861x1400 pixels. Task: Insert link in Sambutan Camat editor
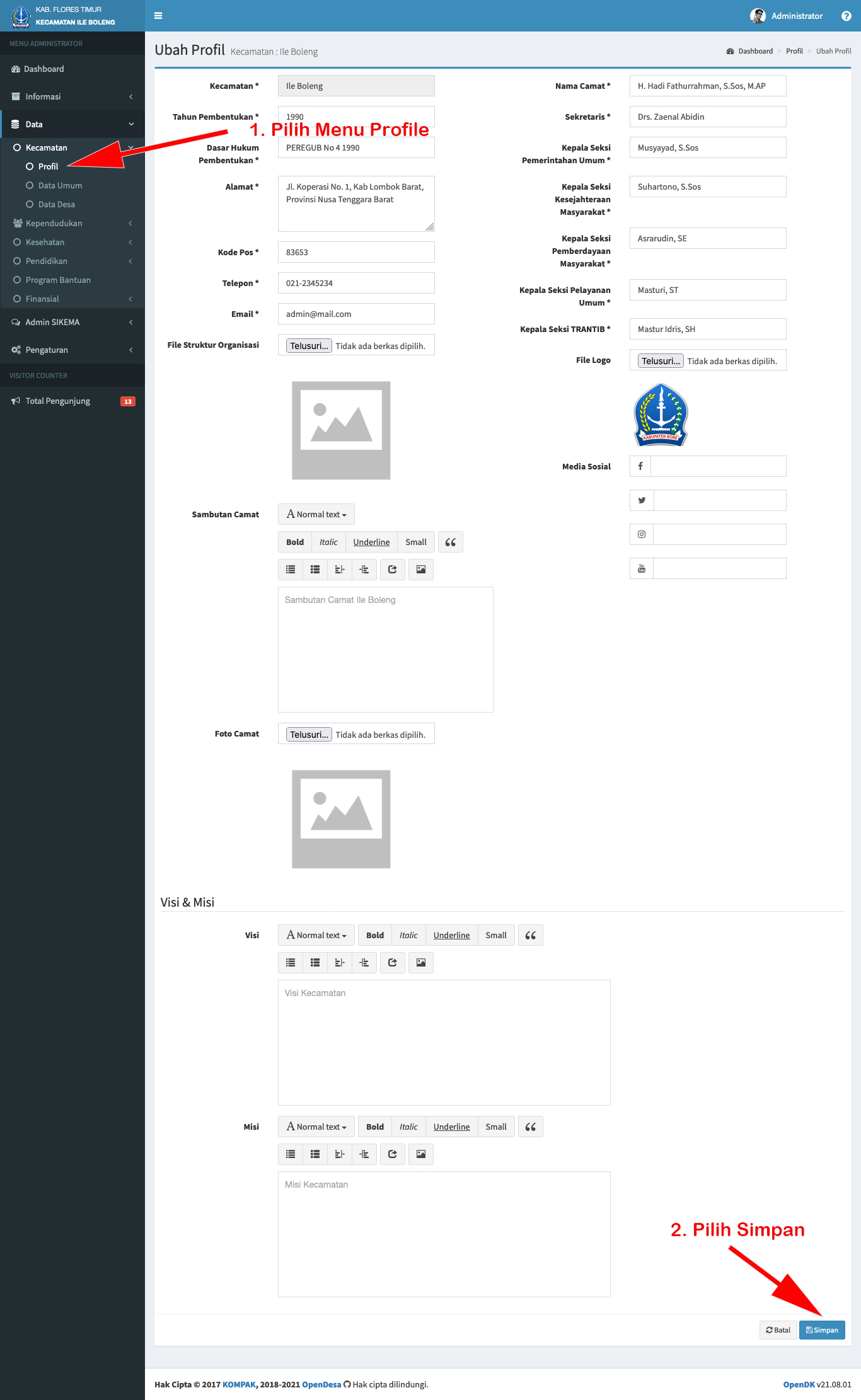pyautogui.click(x=393, y=570)
